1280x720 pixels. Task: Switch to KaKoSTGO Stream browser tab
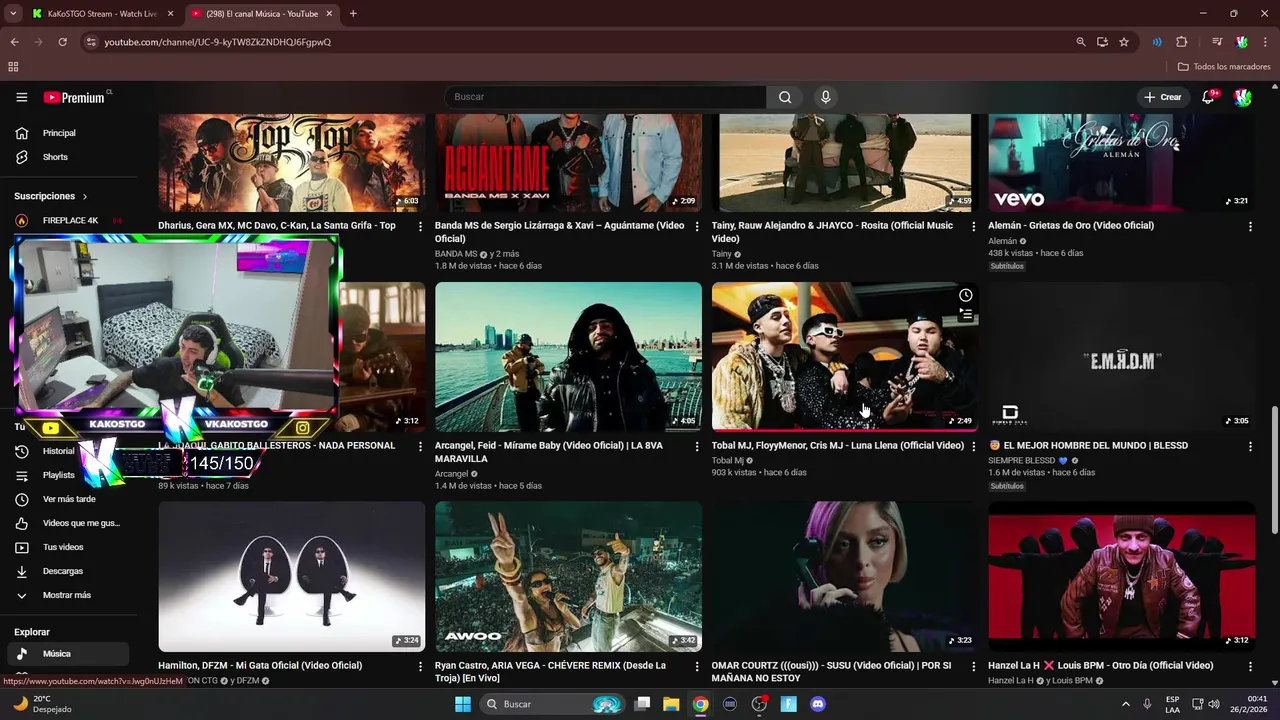(102, 13)
